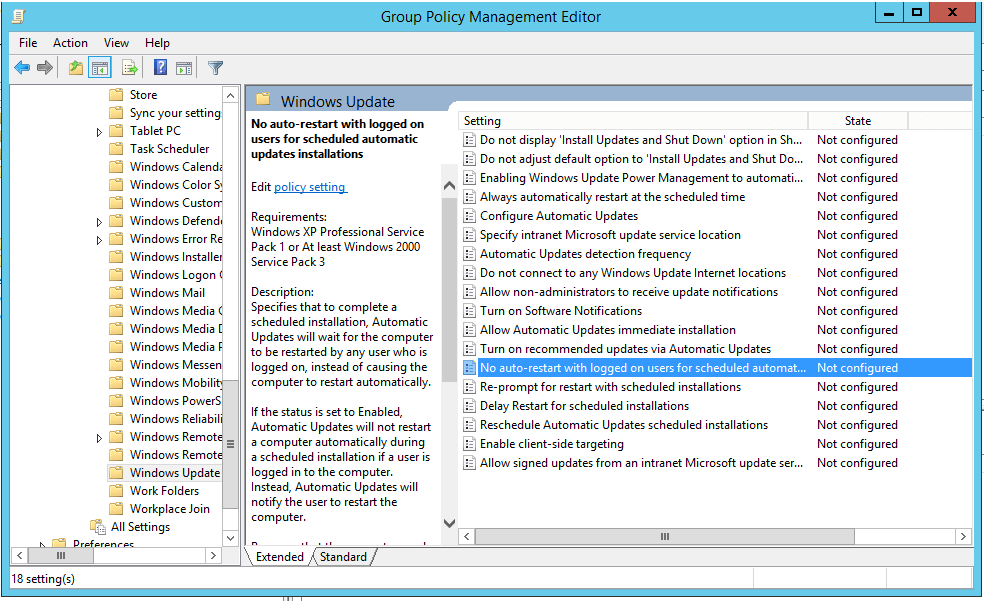Switch to the Extended tab
This screenshot has height=601, width=984.
coord(279,557)
